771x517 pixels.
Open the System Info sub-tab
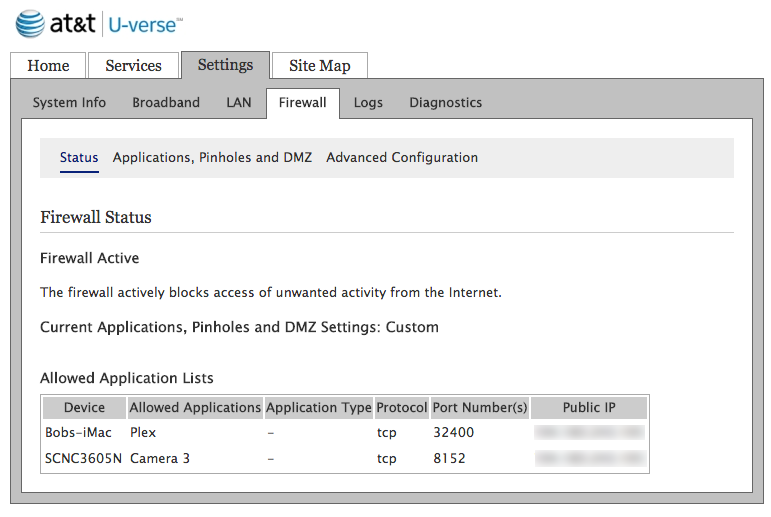click(69, 103)
